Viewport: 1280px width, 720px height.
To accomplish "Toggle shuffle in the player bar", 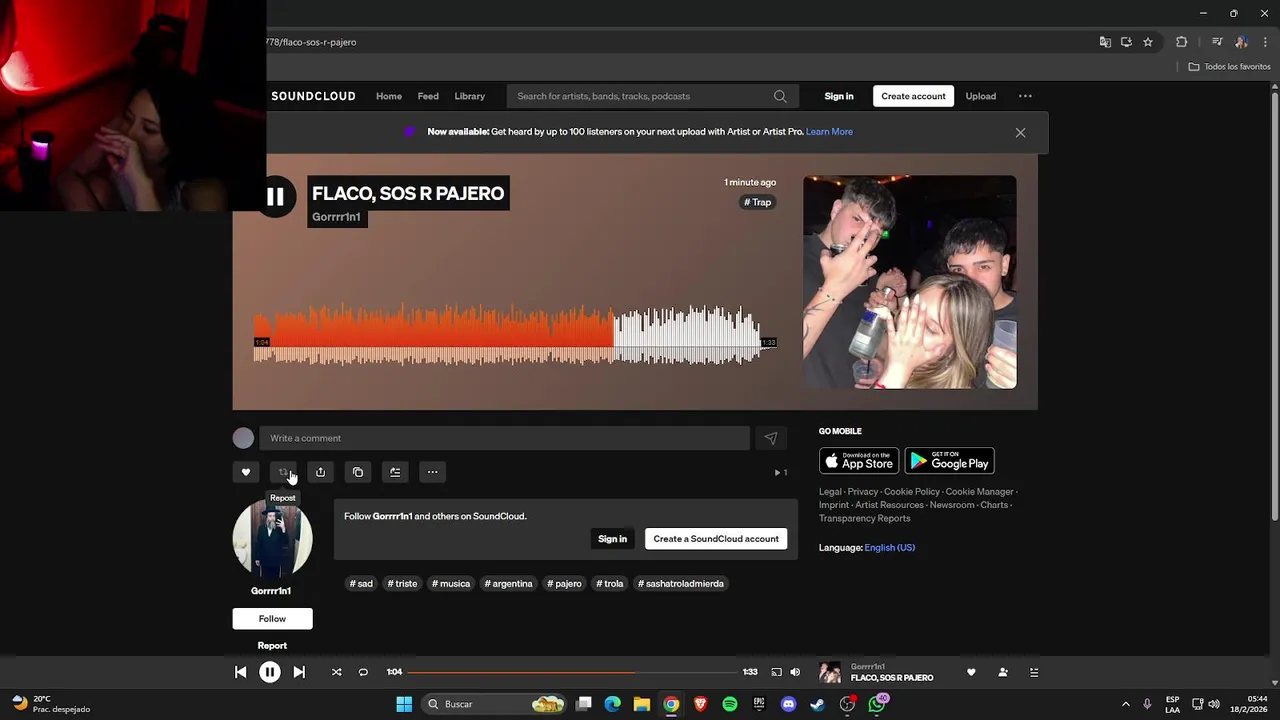I will pos(337,672).
